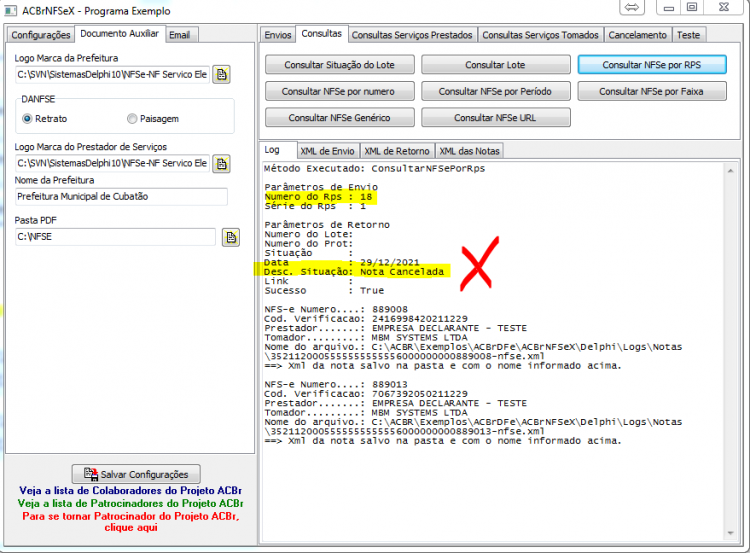The image size is (750, 553).
Task: Open file browser for Logo Marca da Prefeitura
Action: click(221, 75)
